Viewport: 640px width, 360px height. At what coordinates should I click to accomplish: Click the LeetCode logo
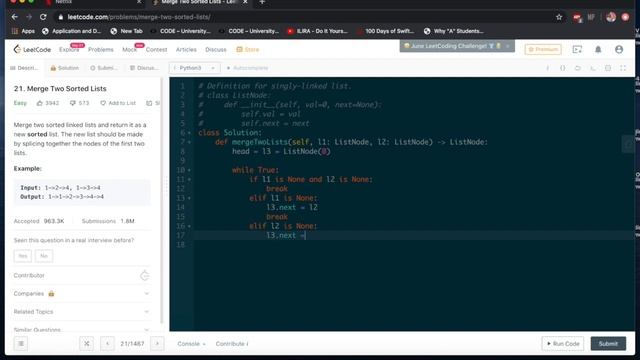[32, 49]
